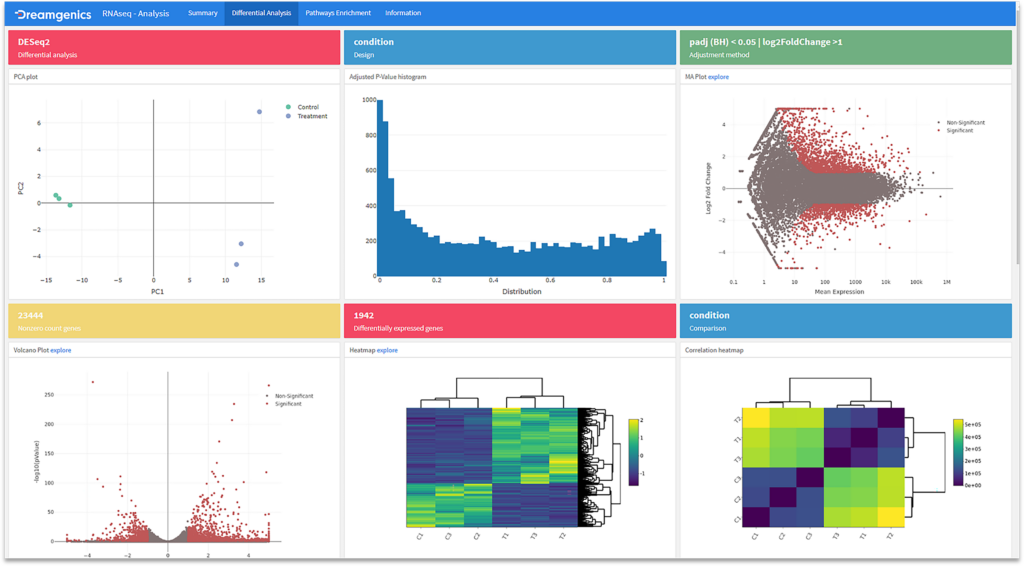Click the correlation heatmap color scale bar

pos(958,452)
